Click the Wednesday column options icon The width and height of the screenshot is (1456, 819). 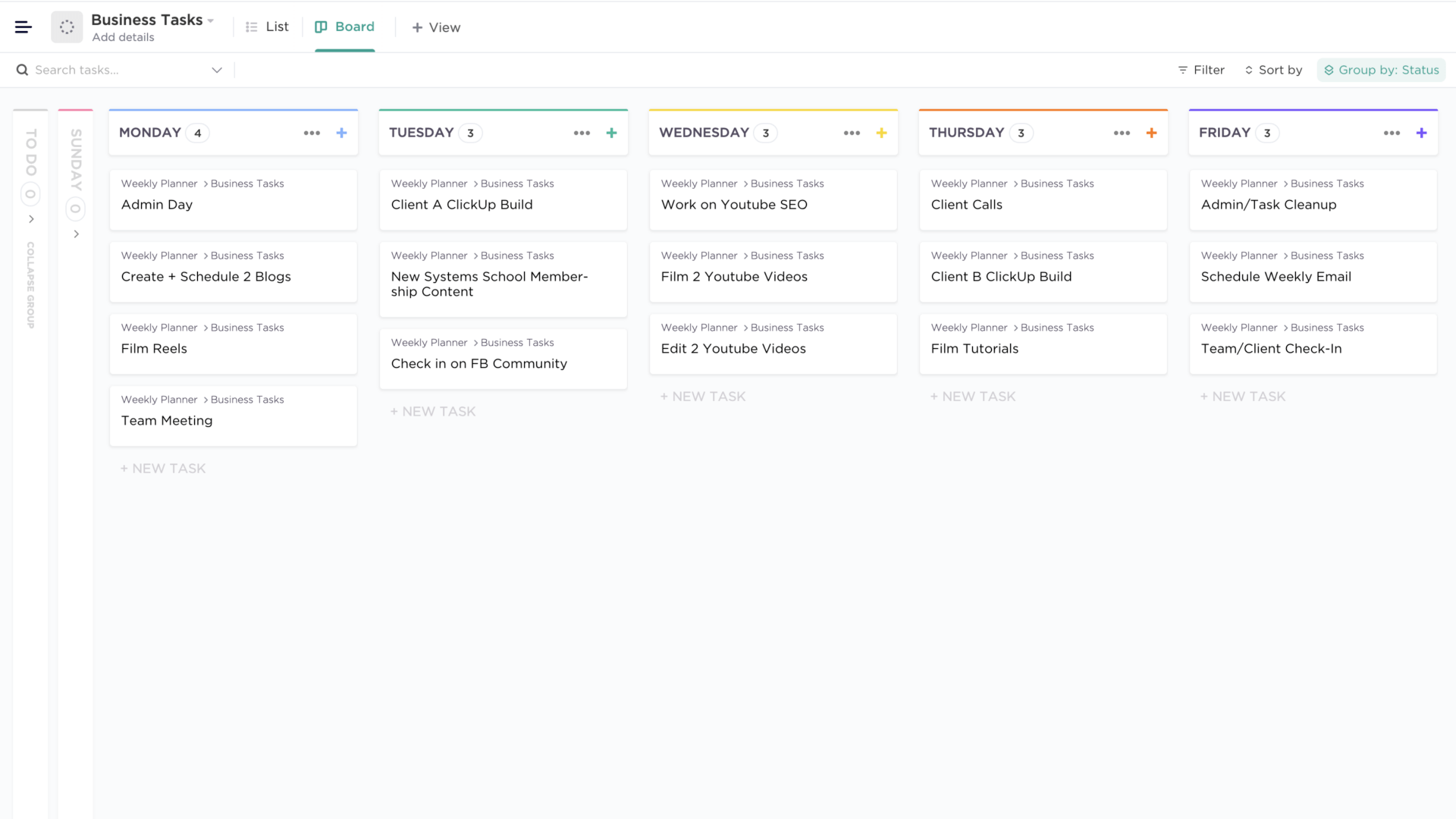click(x=852, y=132)
